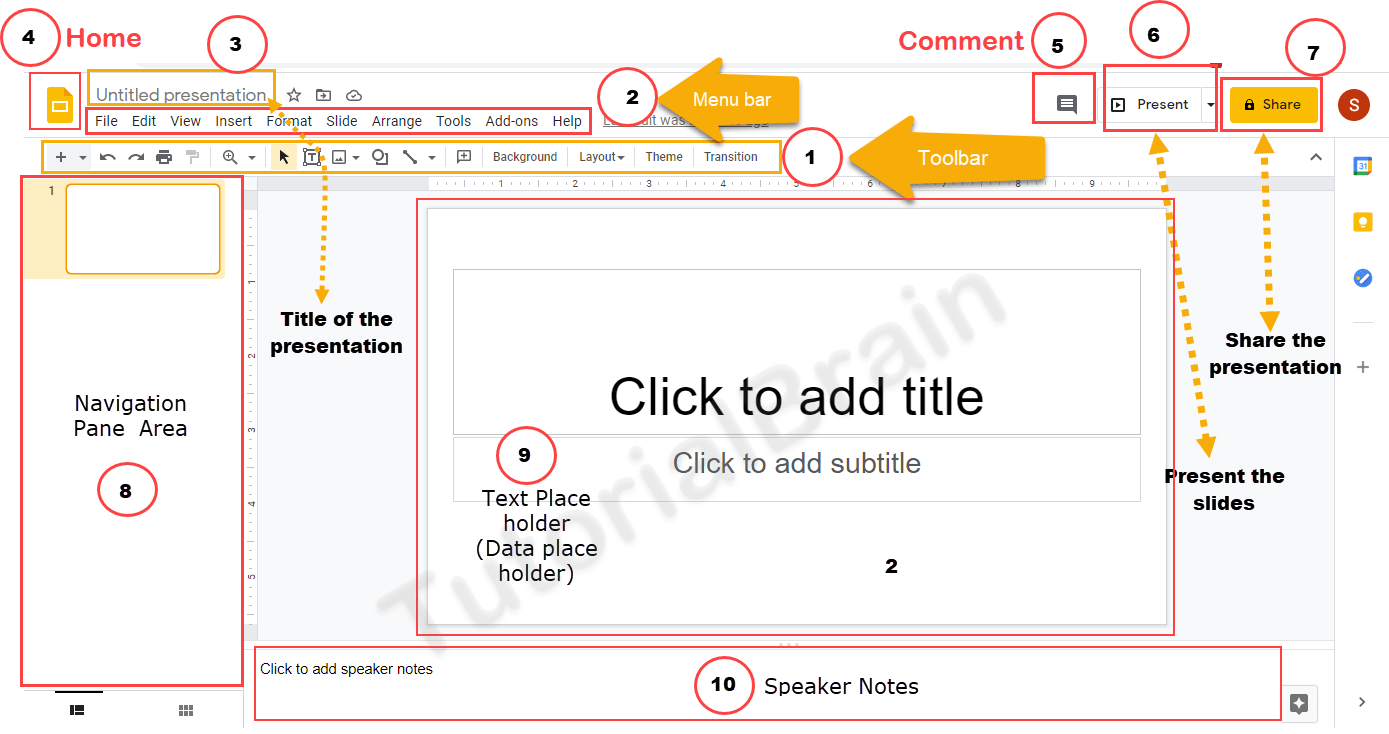Open the Add-ons menu
The height and width of the screenshot is (734, 1389).
(511, 120)
